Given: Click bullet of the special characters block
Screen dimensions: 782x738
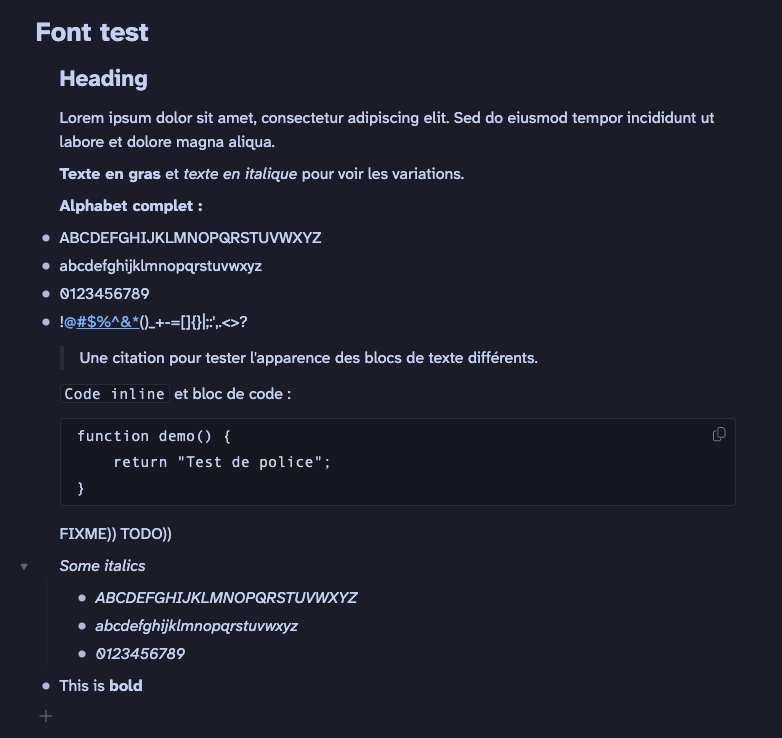Looking at the screenshot, I should coord(46,322).
